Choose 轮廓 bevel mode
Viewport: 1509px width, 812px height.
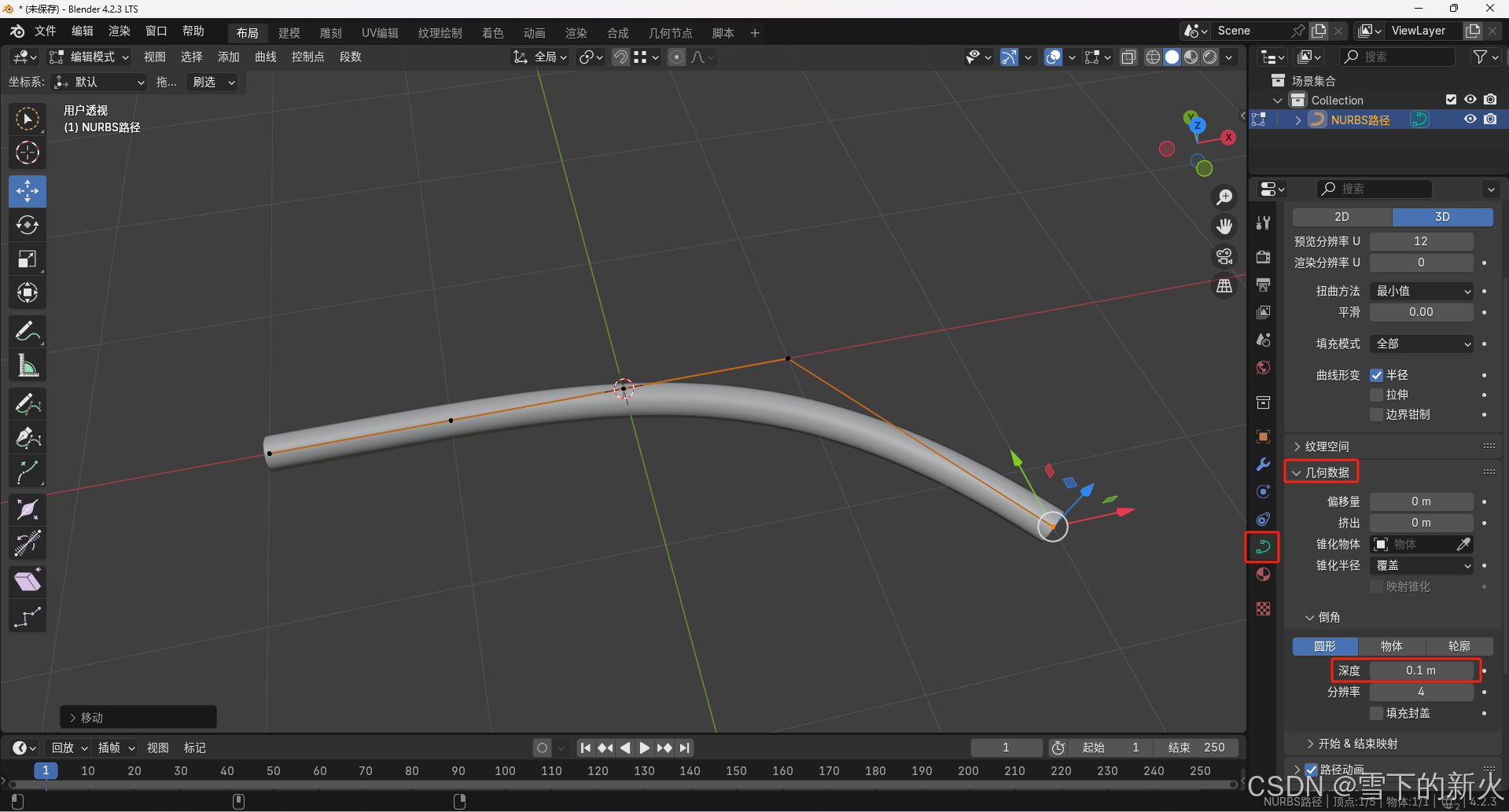tap(1459, 646)
